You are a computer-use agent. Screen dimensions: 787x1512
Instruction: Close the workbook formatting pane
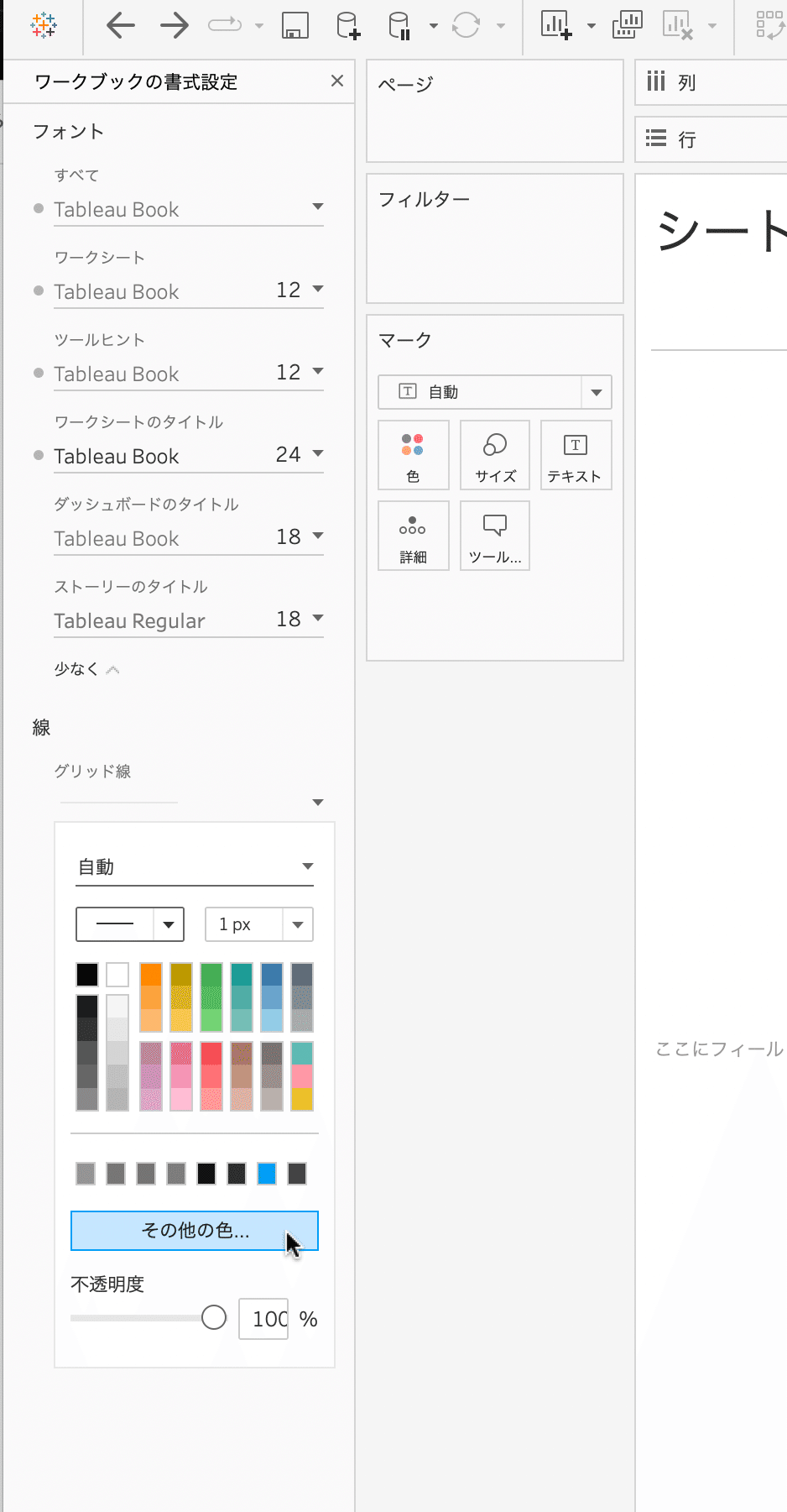click(x=337, y=81)
